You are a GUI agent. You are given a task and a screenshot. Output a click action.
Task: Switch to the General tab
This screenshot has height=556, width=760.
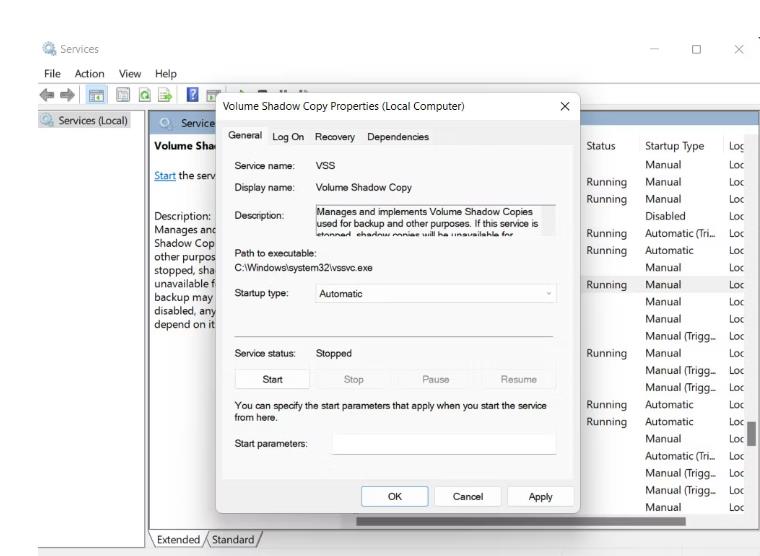pos(245,135)
